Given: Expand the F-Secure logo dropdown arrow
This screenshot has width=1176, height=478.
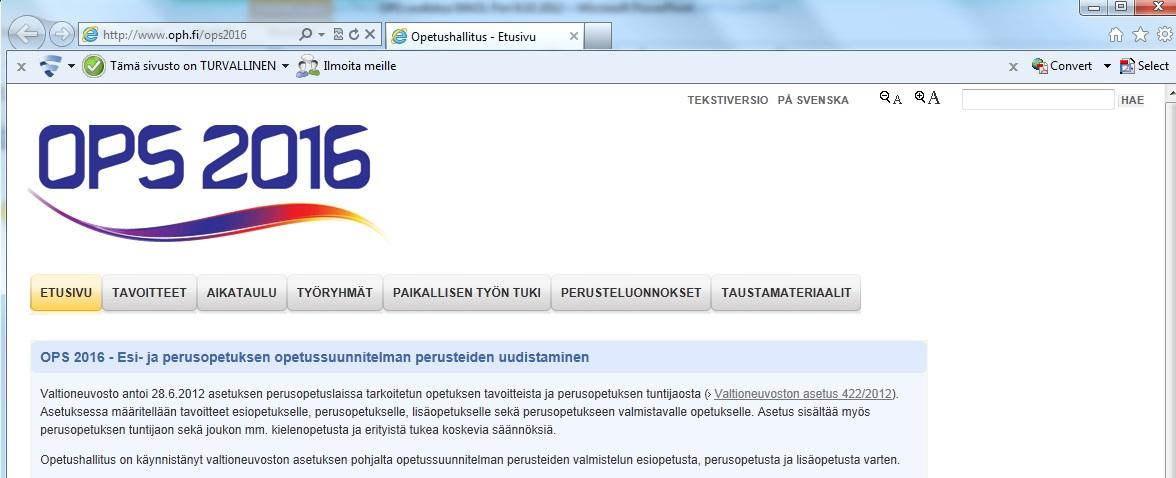Looking at the screenshot, I should point(71,66).
